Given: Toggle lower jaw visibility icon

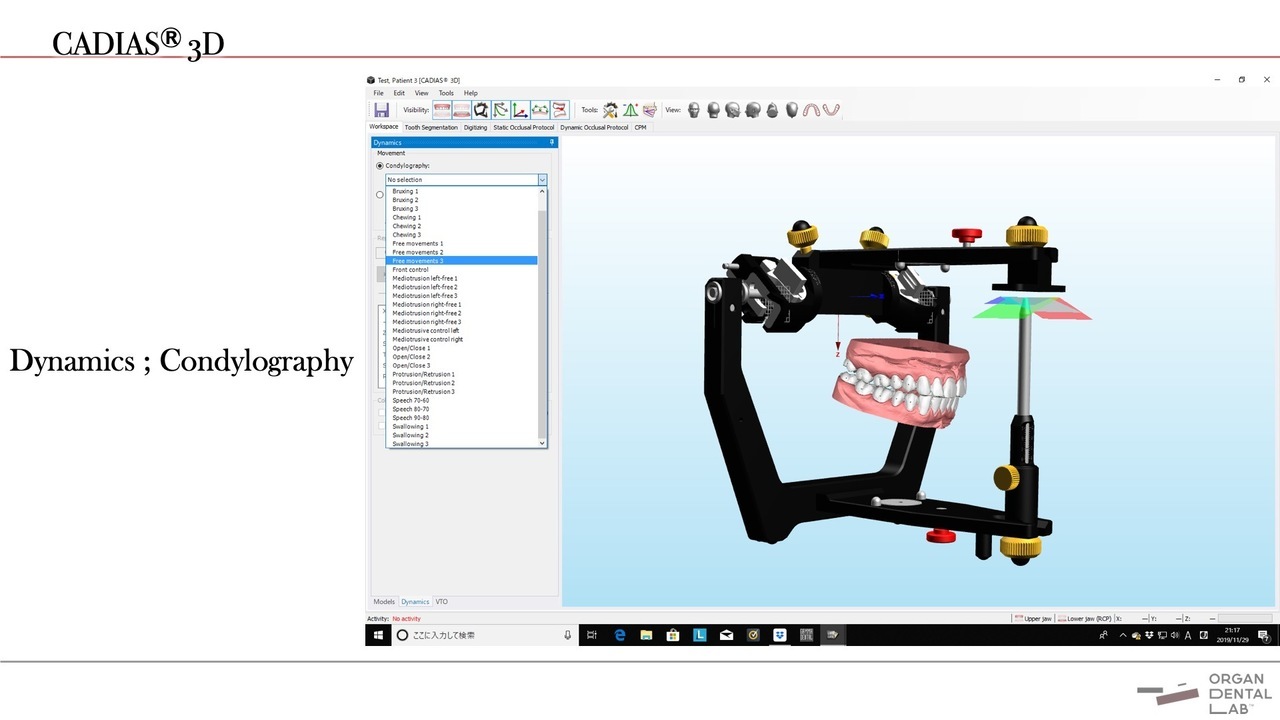Looking at the screenshot, I should click(x=461, y=110).
